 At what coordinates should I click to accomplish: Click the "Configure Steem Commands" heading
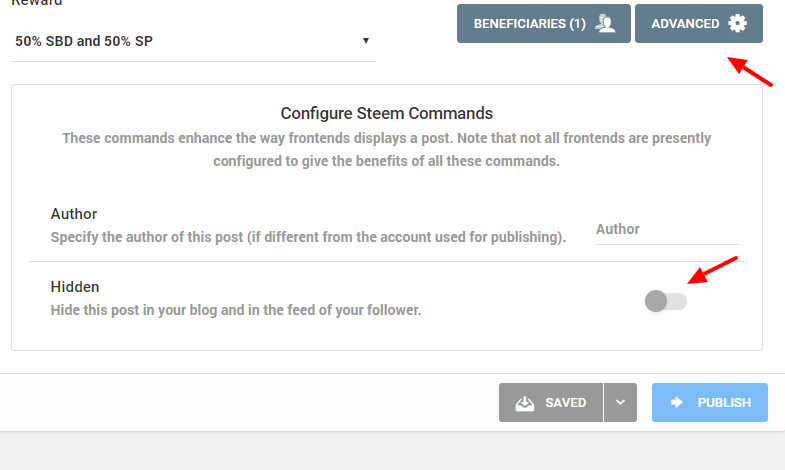pyautogui.click(x=386, y=113)
